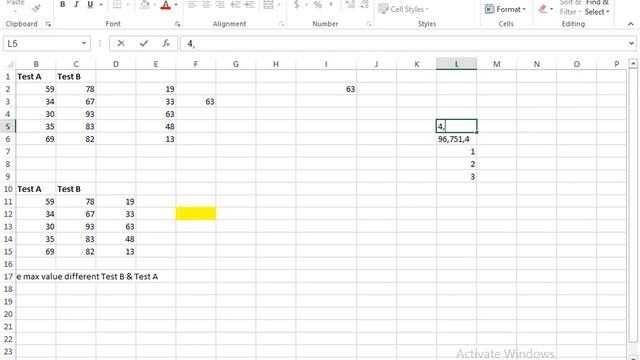Click cell L6 '96,751,4'

tap(456, 139)
